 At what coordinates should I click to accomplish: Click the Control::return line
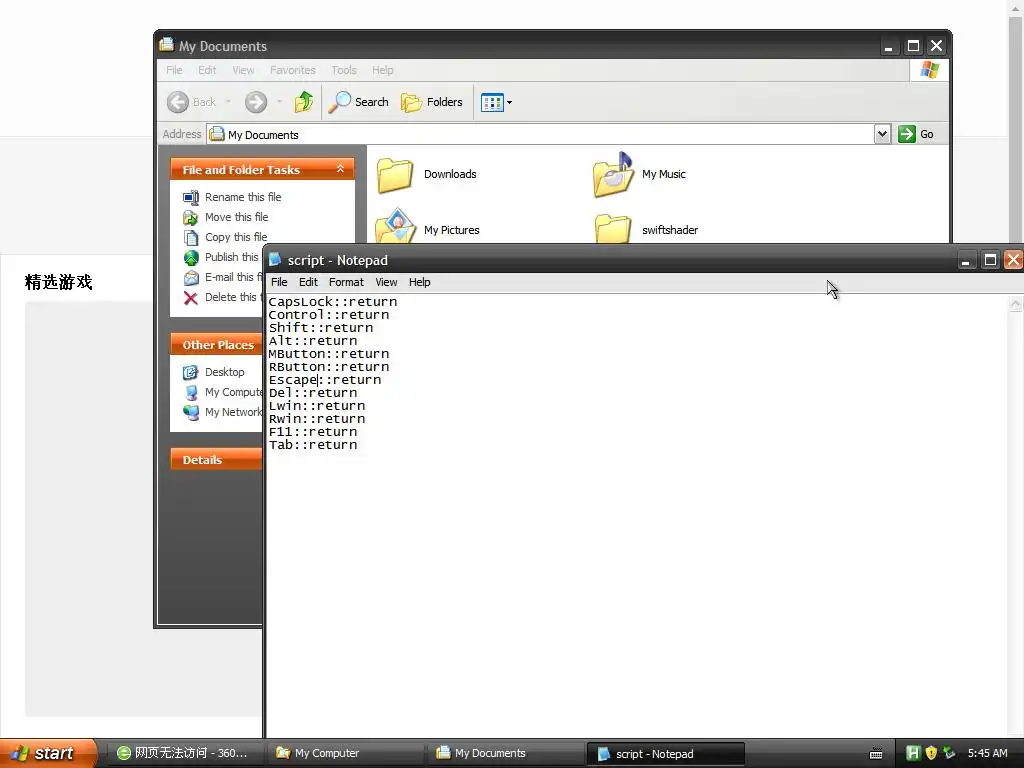(x=328, y=315)
